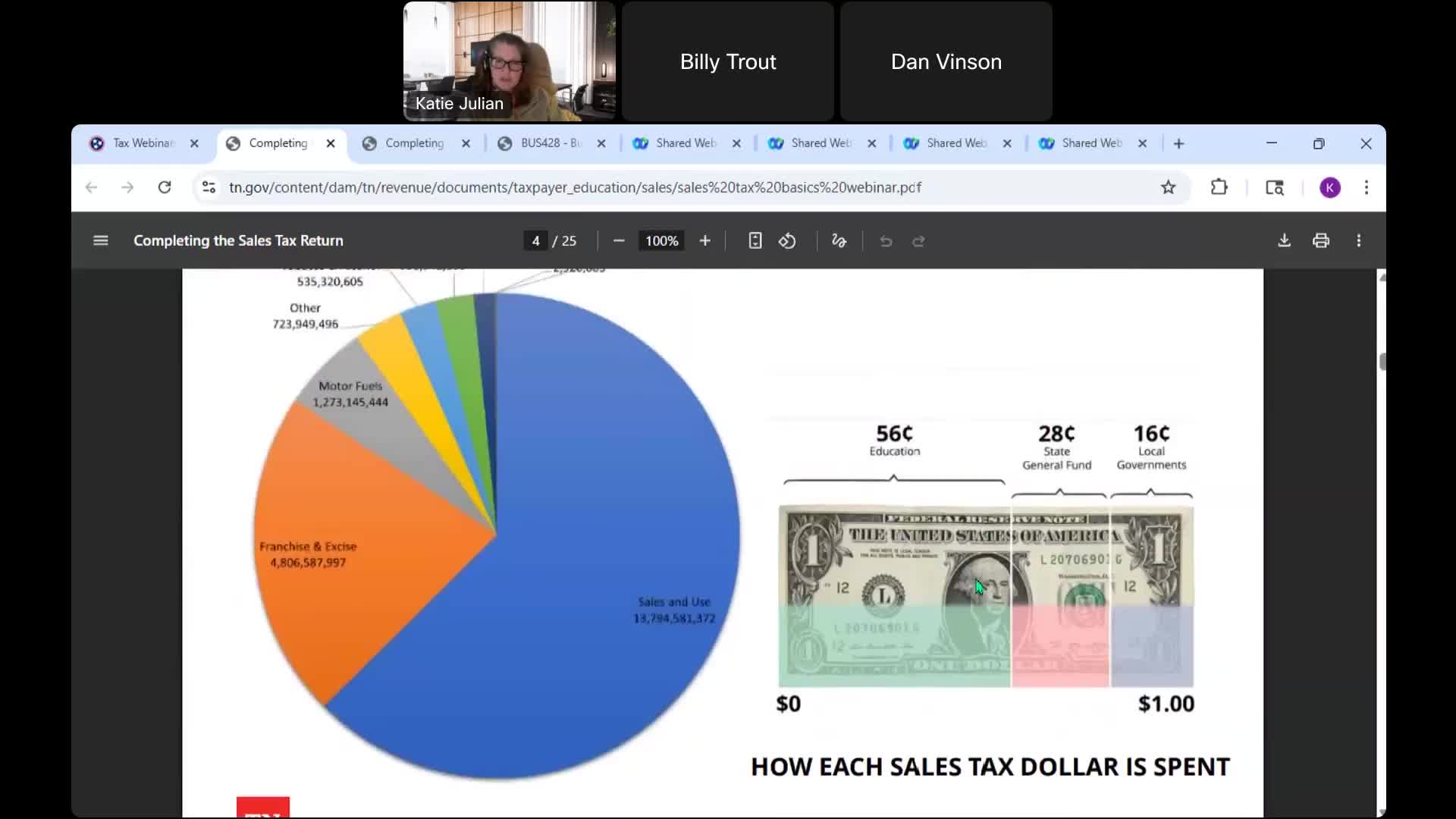Zoom out on the PDF
Screen dimensions: 1456x819
point(618,240)
